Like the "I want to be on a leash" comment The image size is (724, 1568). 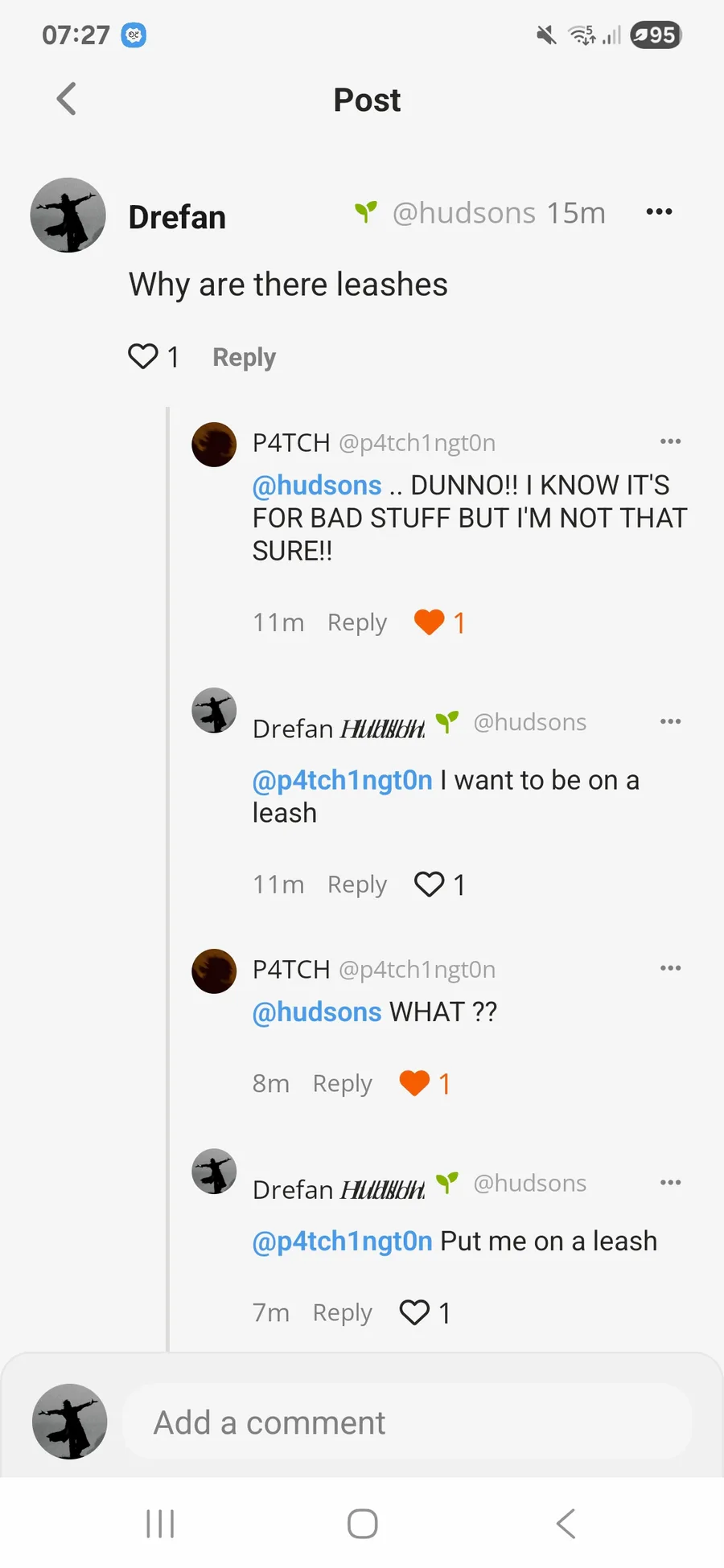tap(429, 885)
